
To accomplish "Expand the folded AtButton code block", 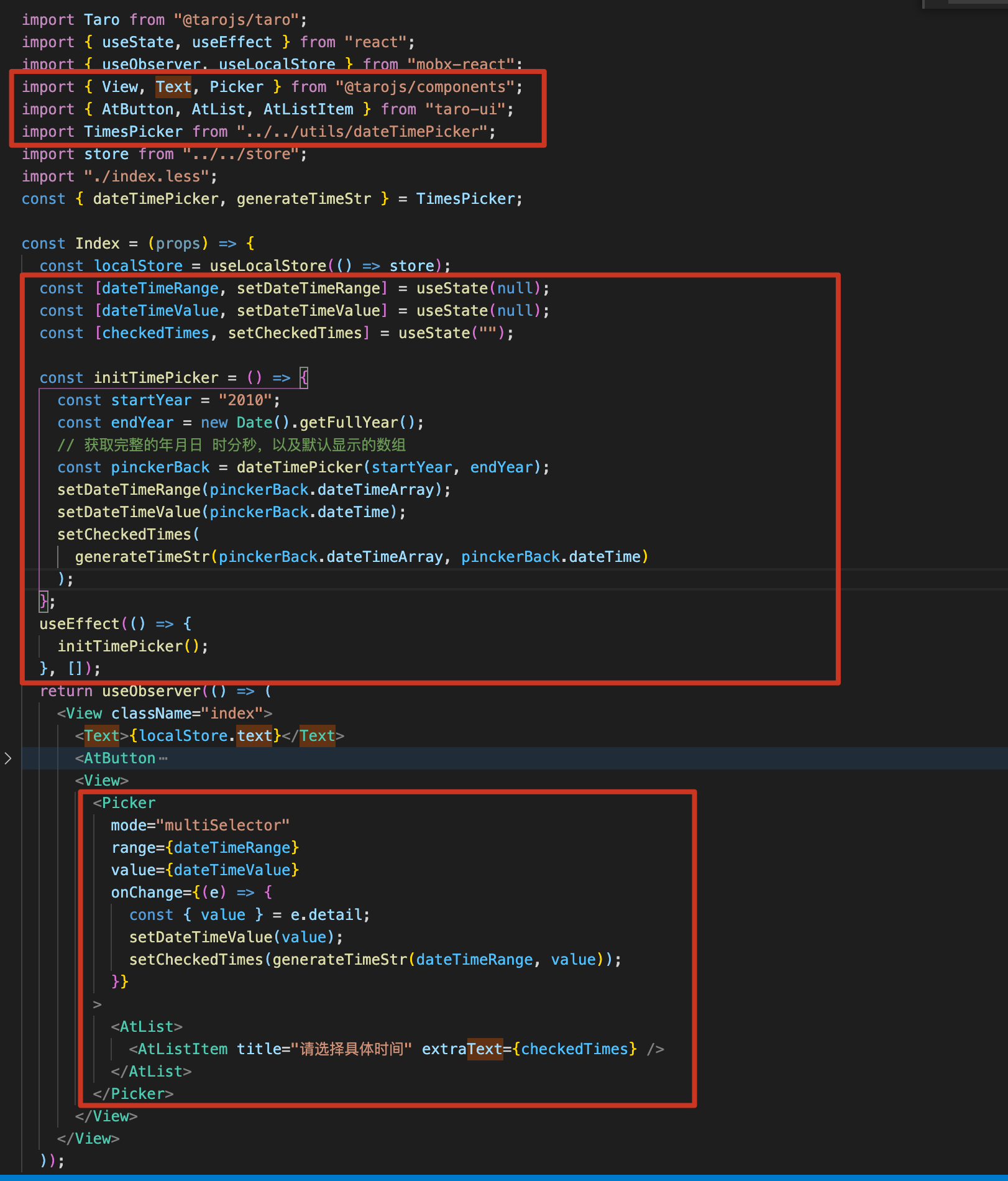I will [7, 758].
